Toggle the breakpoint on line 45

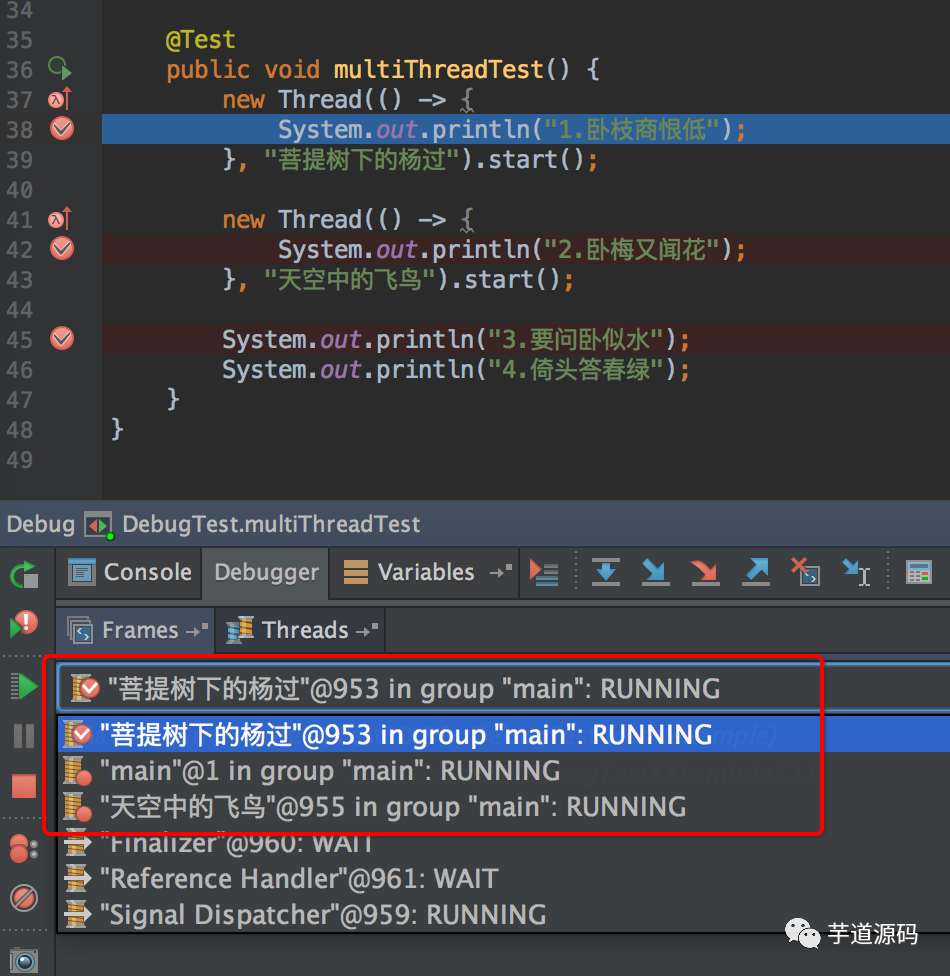62,338
